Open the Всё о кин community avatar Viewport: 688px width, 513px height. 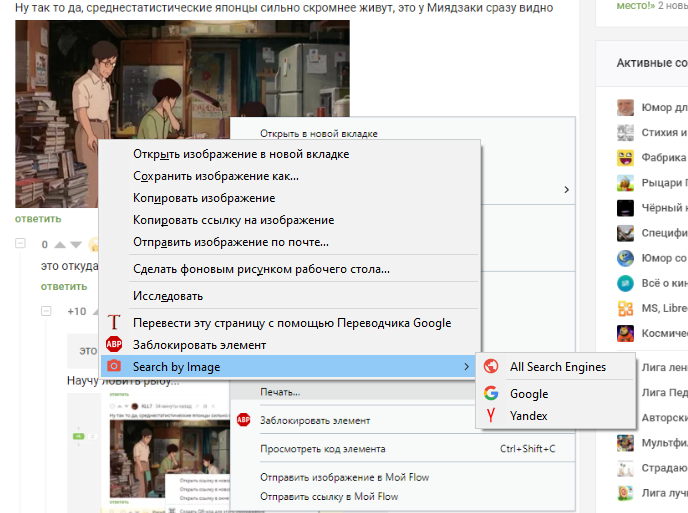point(625,283)
